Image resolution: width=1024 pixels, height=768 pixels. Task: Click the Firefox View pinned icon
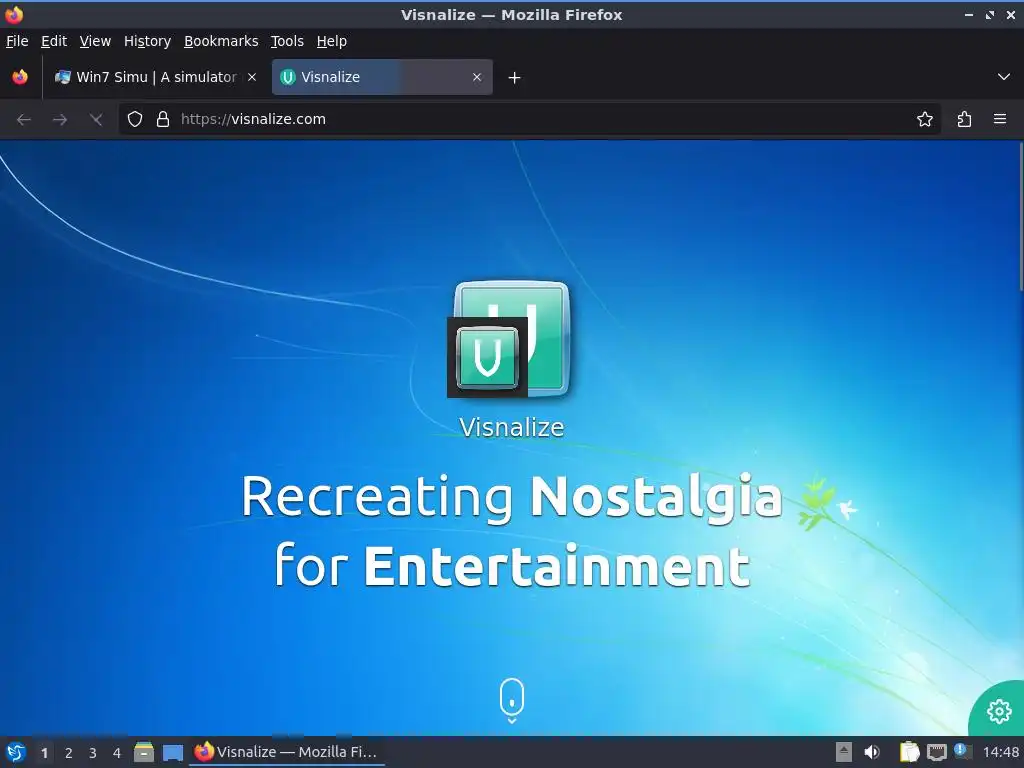[x=20, y=77]
